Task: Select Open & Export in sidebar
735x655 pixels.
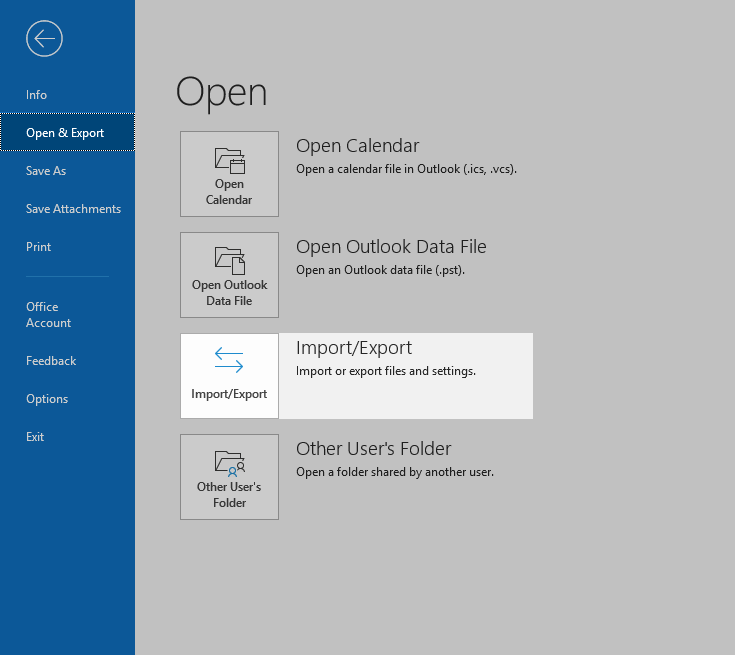Action: tap(68, 133)
